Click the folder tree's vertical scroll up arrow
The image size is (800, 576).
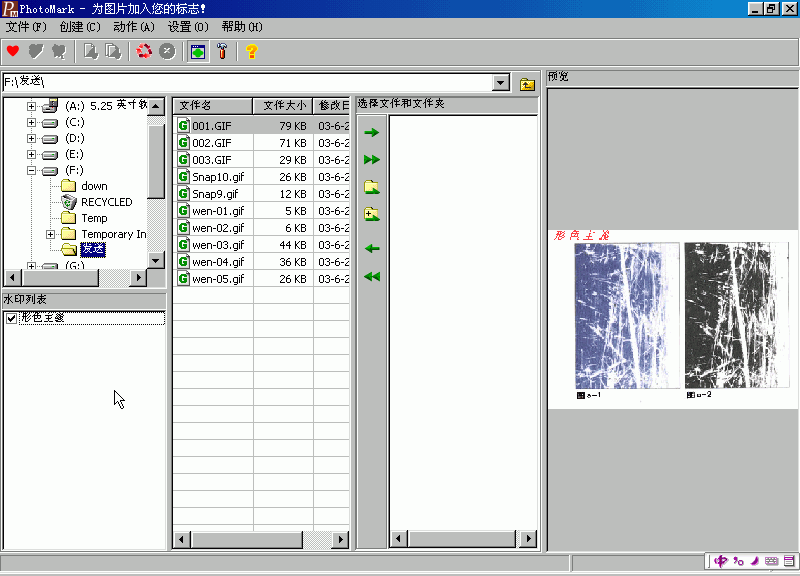156,107
